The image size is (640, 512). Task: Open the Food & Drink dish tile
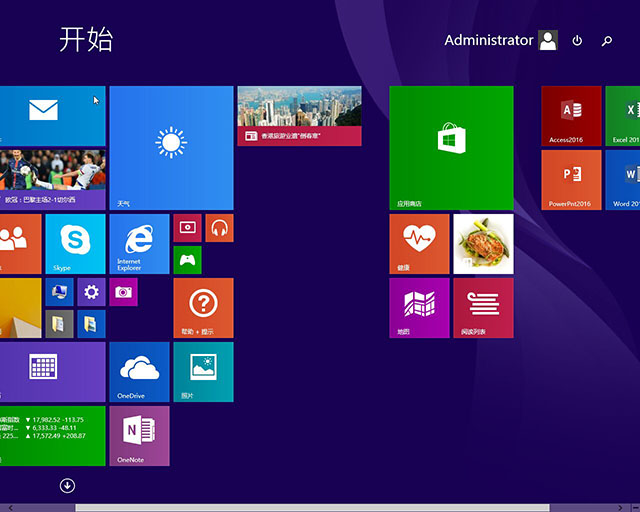pyautogui.click(x=483, y=244)
